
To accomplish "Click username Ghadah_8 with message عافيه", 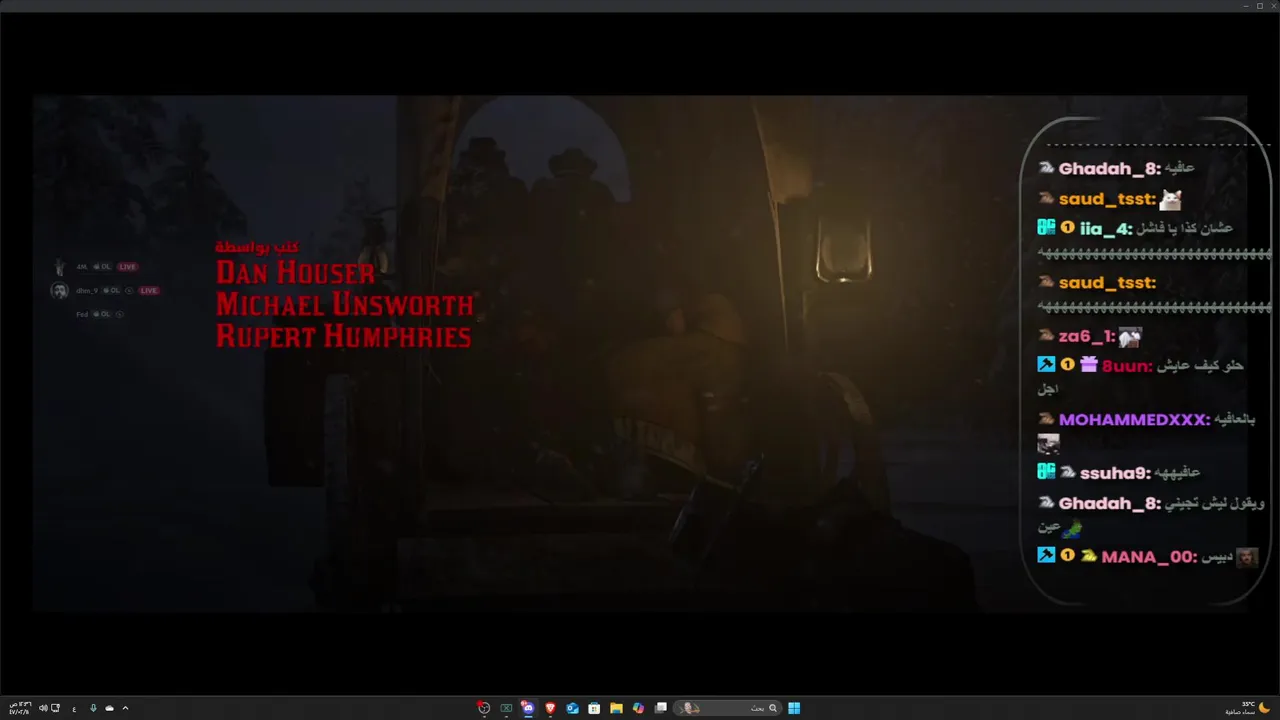I will [1109, 169].
